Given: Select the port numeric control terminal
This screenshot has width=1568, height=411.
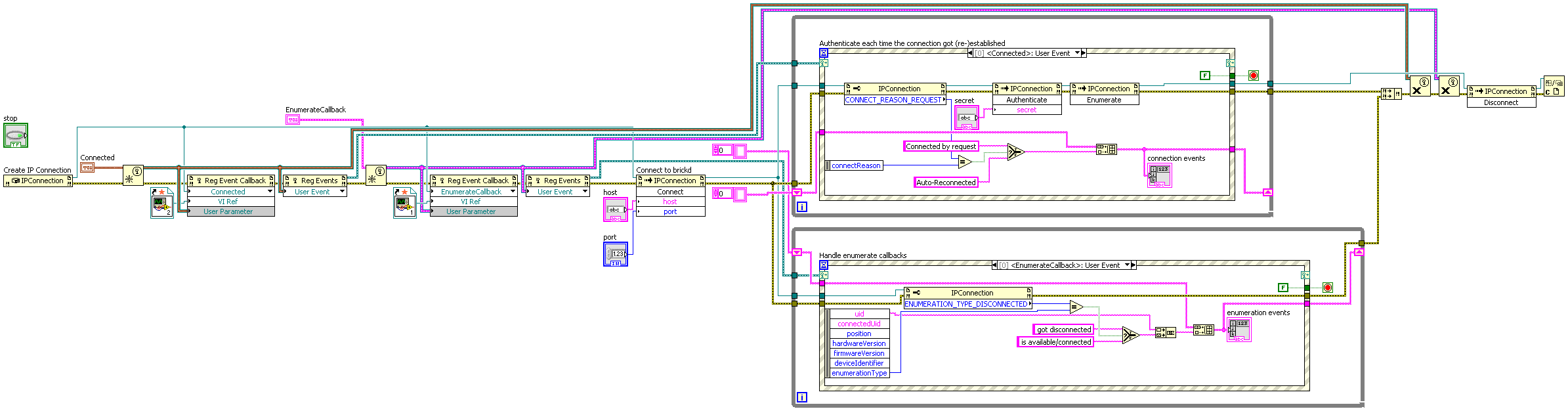Looking at the screenshot, I should 615,254.
